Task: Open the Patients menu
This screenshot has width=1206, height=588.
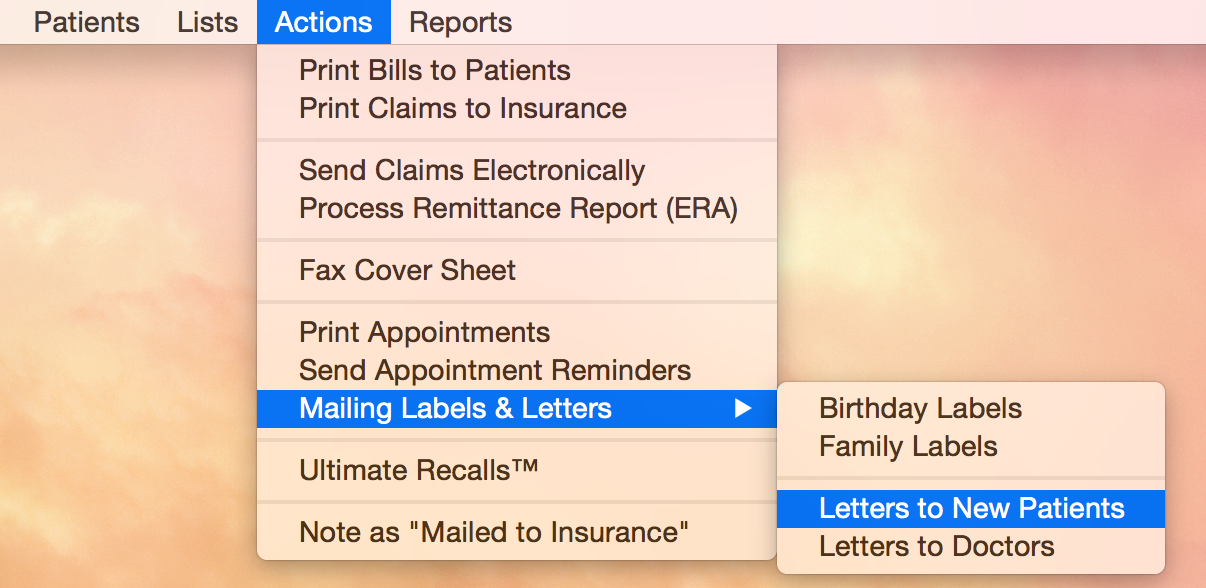Action: (x=86, y=21)
